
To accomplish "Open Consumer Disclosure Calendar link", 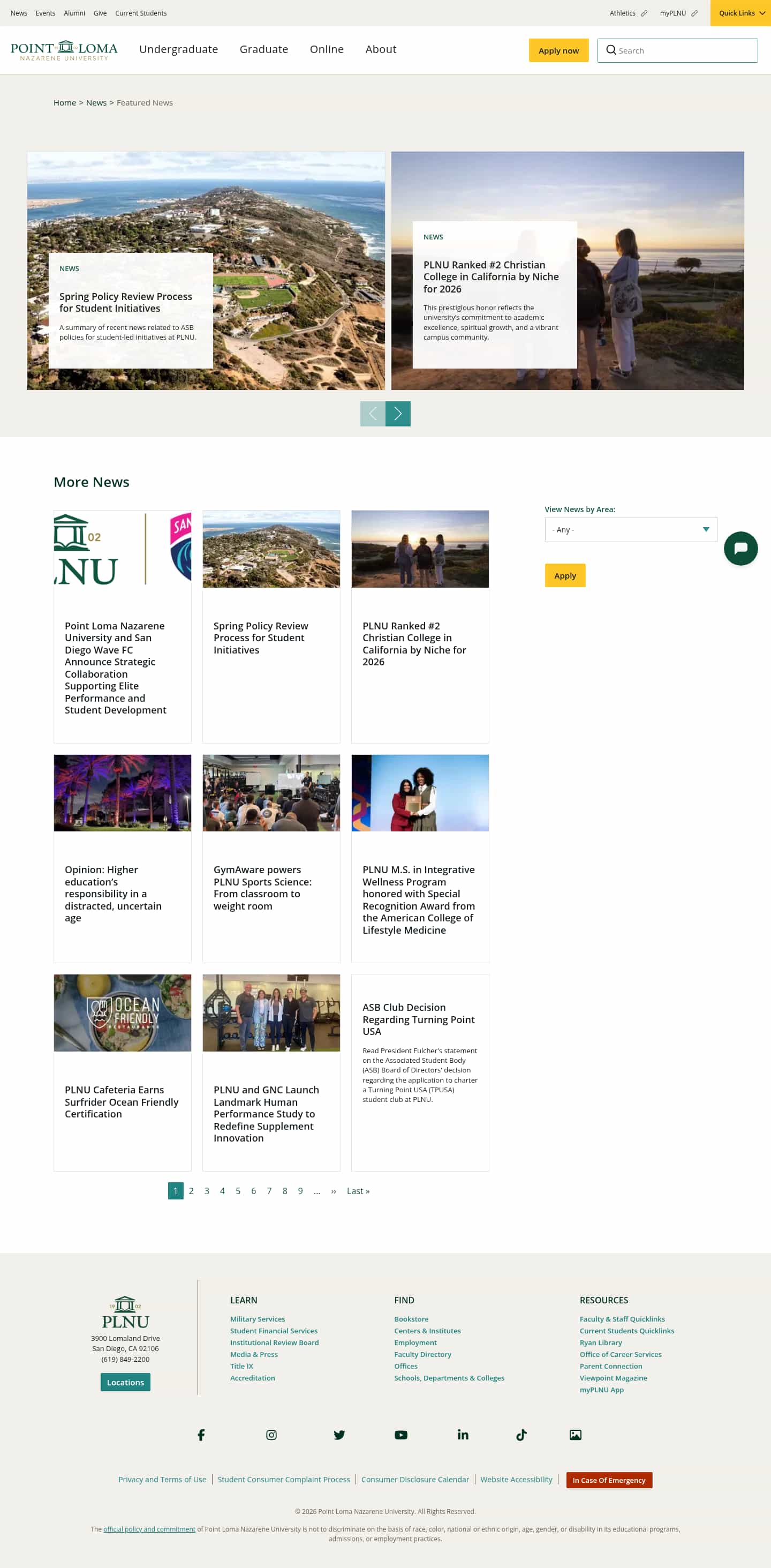I will [415, 1479].
